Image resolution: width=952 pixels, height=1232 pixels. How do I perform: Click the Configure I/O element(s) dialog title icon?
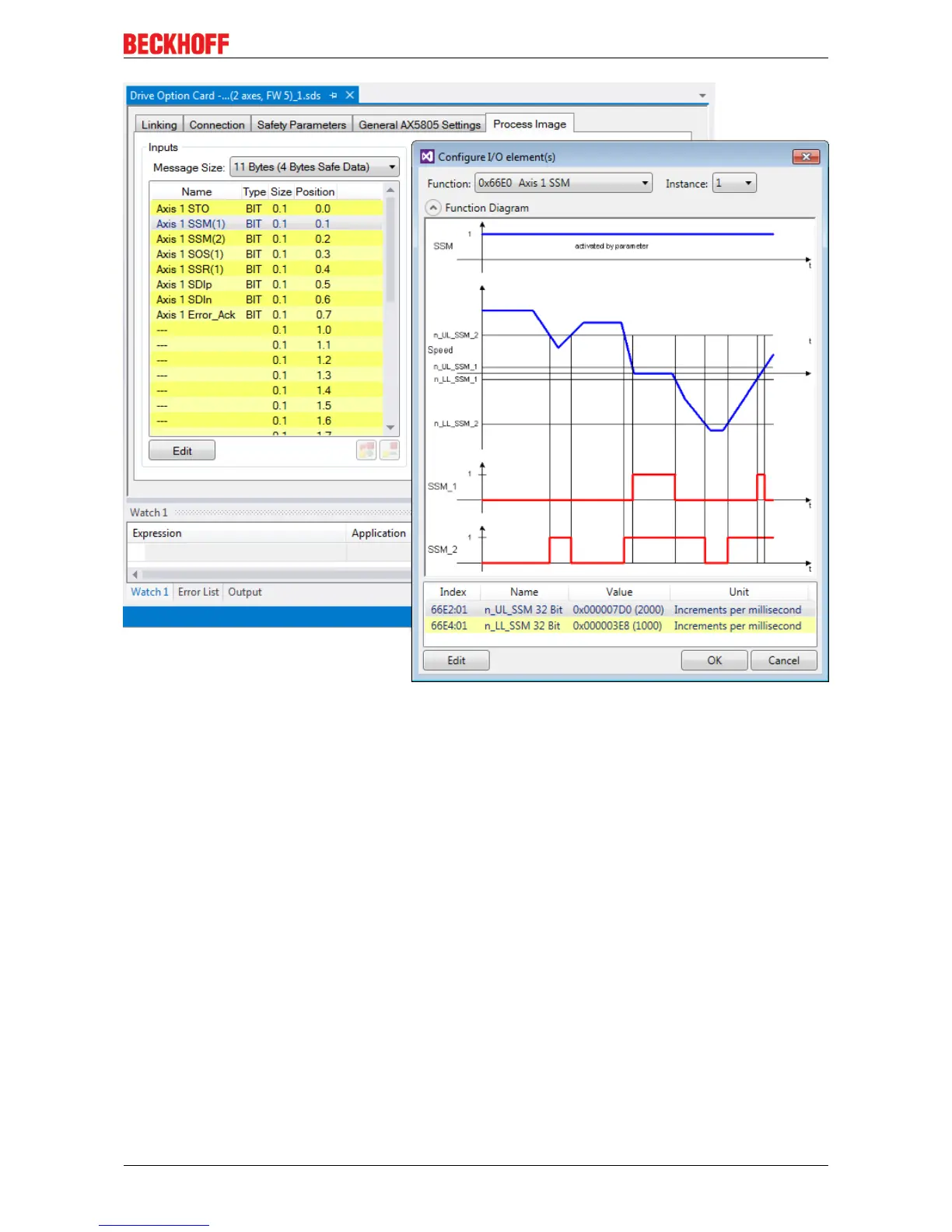click(x=427, y=156)
